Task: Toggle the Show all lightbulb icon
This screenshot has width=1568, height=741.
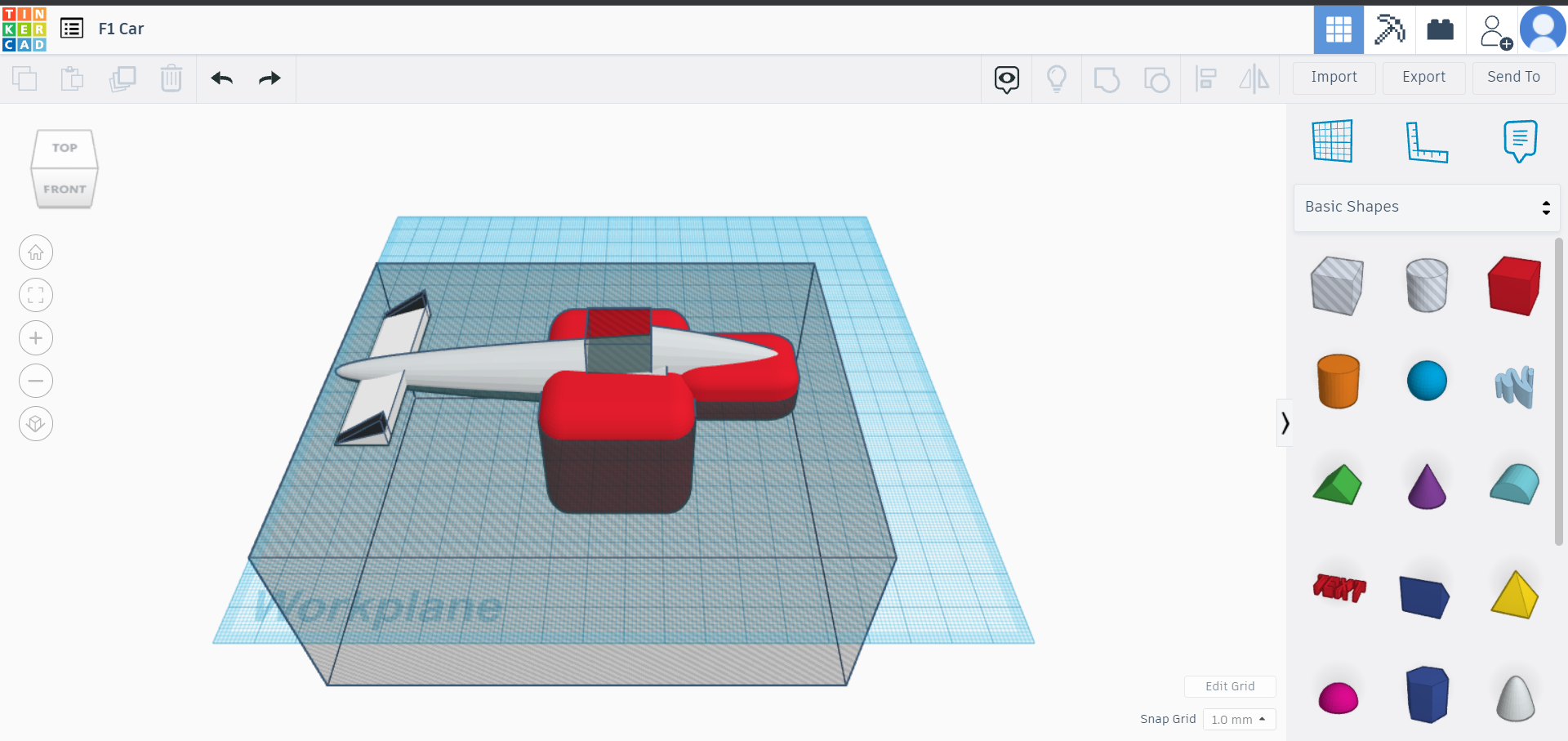Action: point(1057,79)
